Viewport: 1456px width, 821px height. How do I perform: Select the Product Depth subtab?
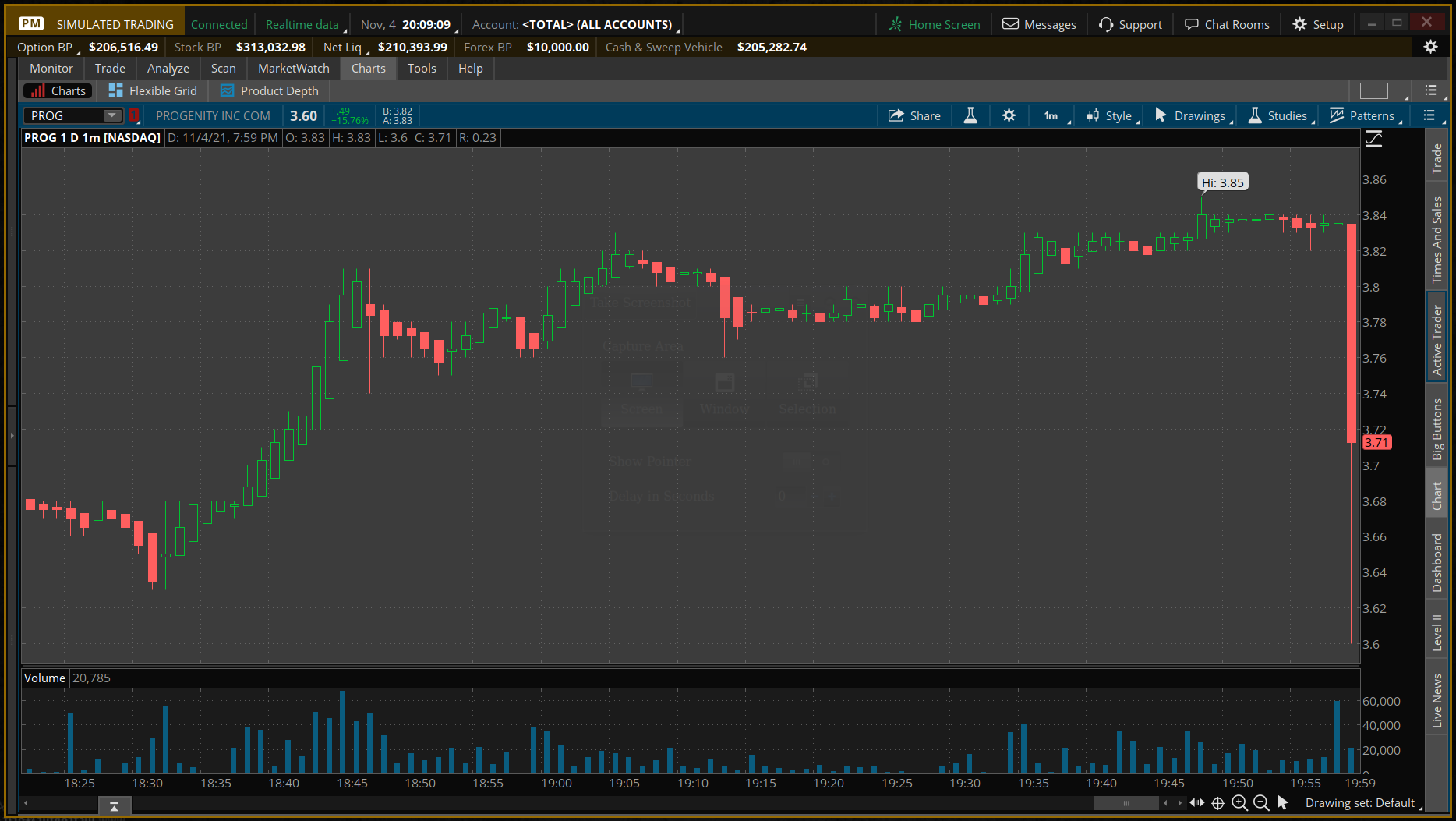(270, 91)
